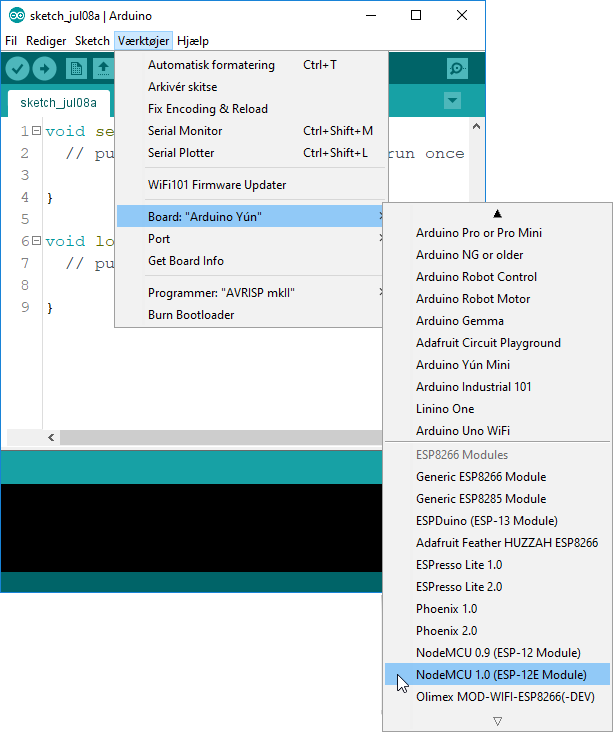Click the New sketch icon

coord(76,68)
